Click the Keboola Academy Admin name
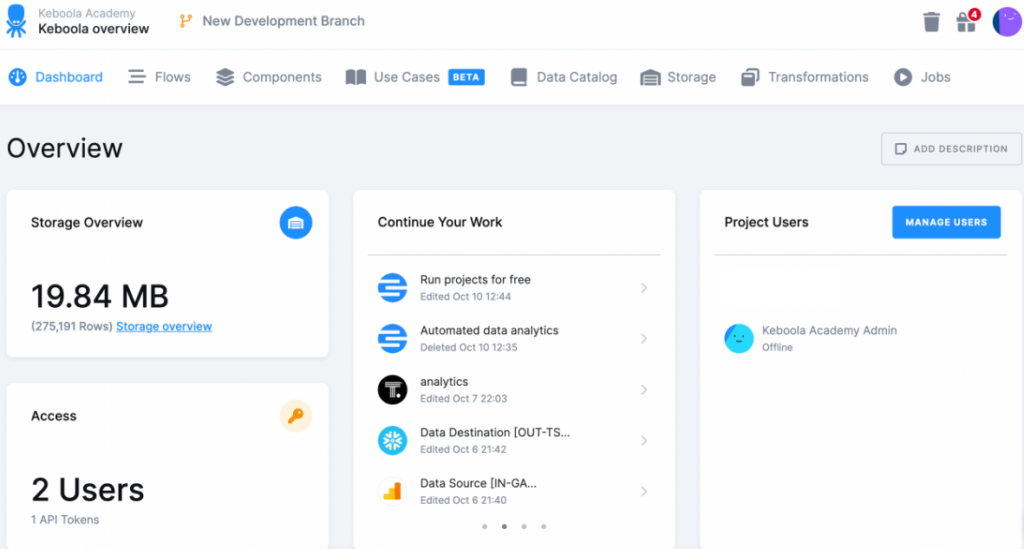This screenshot has width=1024, height=549. tap(829, 330)
